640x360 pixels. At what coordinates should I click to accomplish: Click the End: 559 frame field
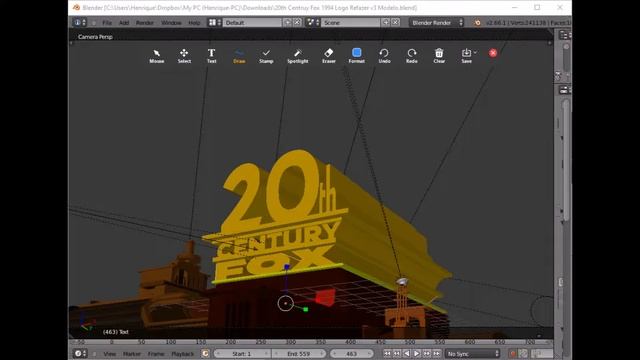tap(298, 353)
